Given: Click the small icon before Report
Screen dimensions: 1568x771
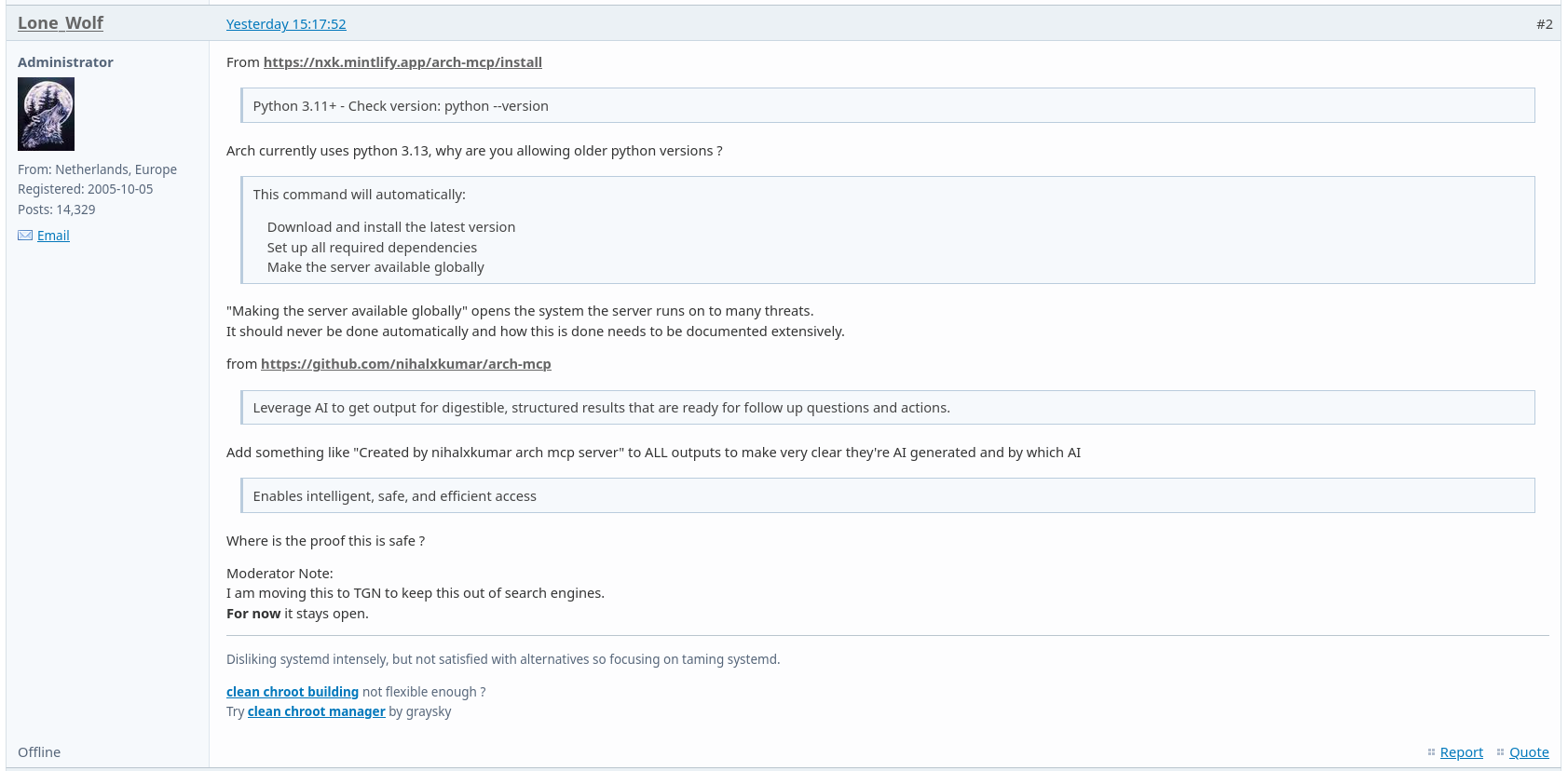Looking at the screenshot, I should pyautogui.click(x=1431, y=752).
